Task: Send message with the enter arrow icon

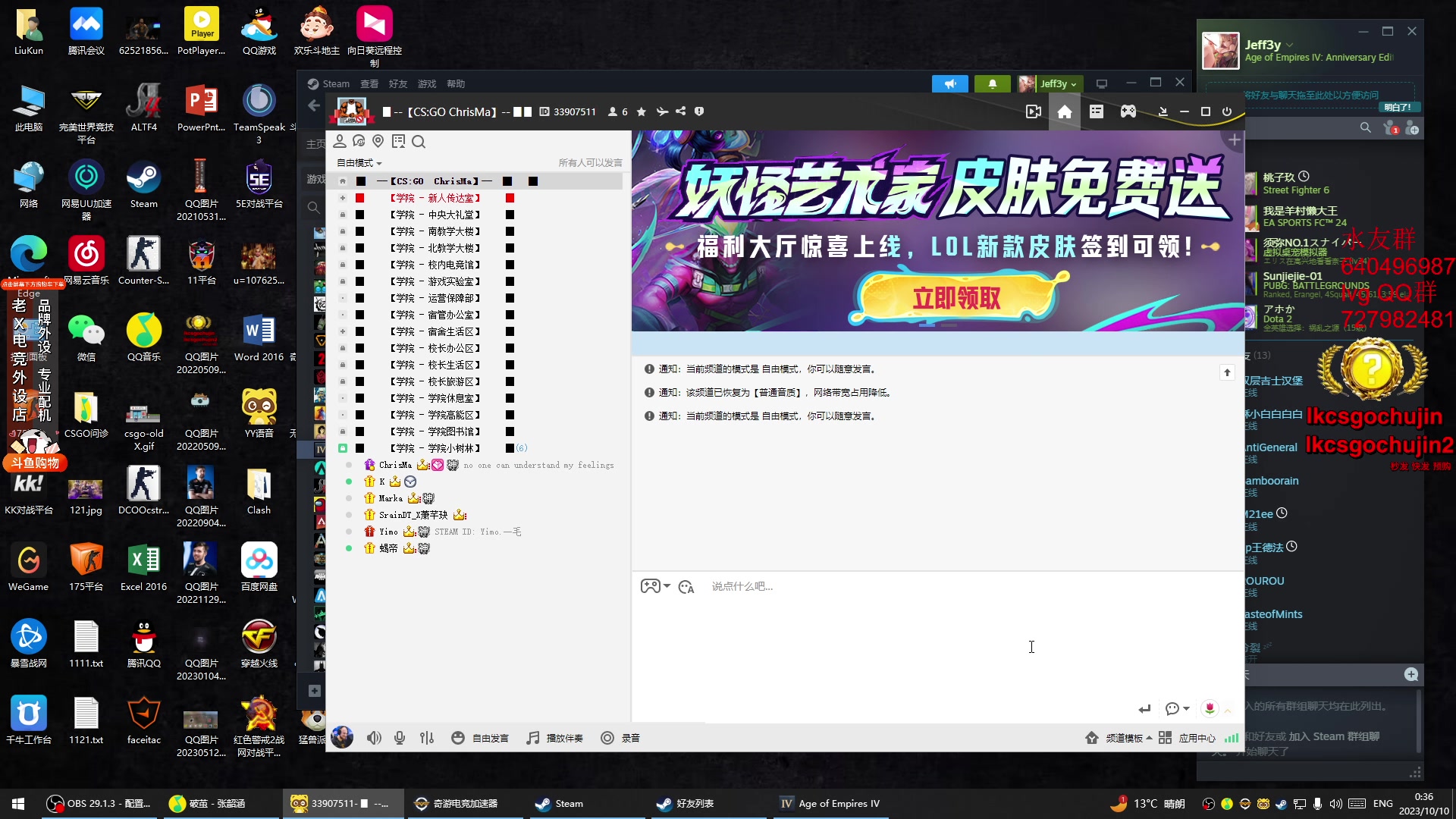Action: (x=1144, y=709)
